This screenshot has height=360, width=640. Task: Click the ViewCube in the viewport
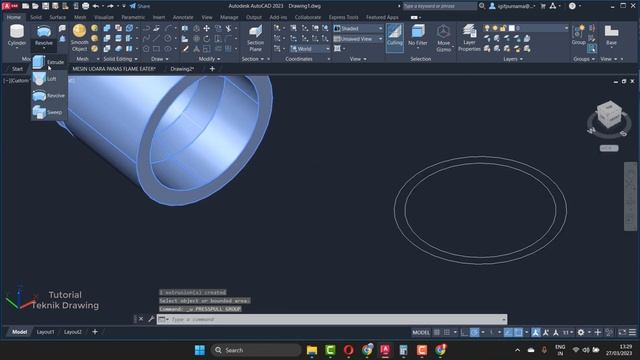[x=609, y=116]
